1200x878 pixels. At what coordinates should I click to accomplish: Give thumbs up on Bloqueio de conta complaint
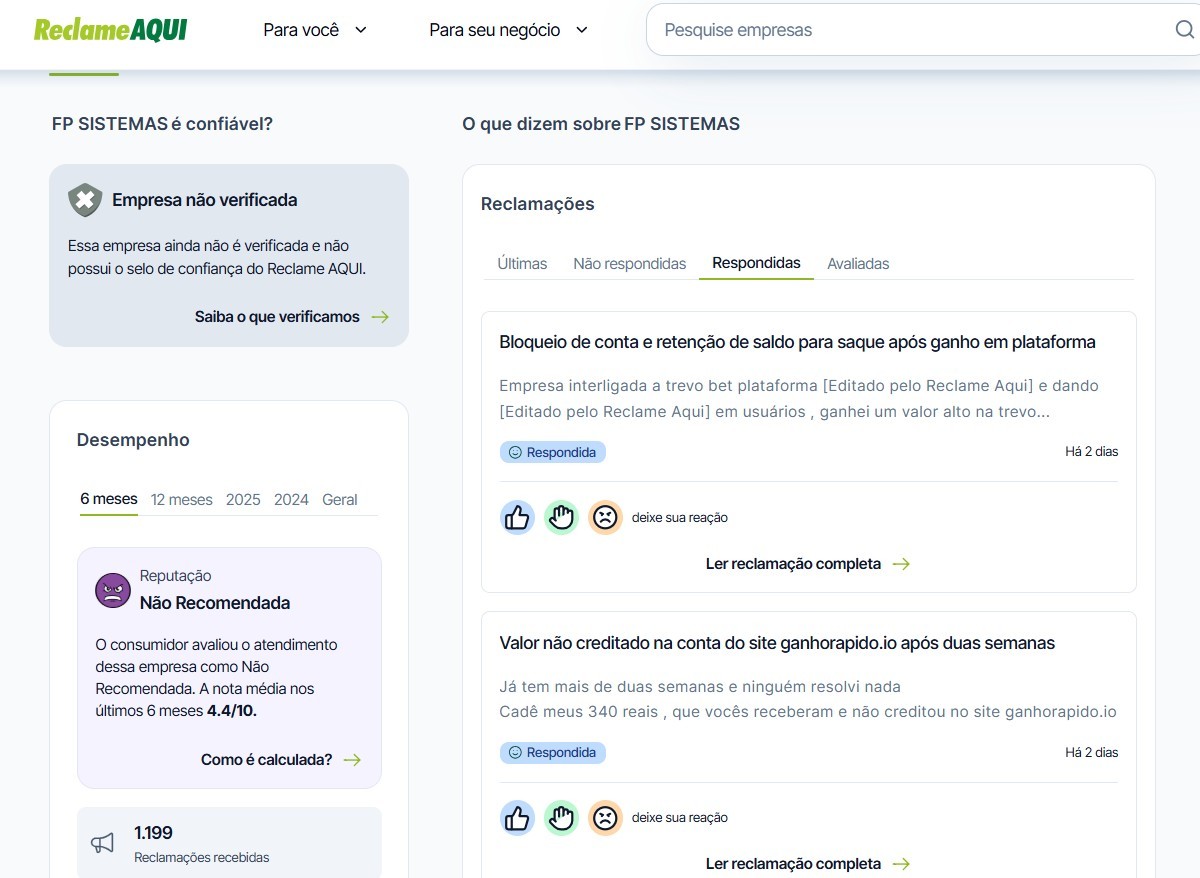pyautogui.click(x=517, y=517)
